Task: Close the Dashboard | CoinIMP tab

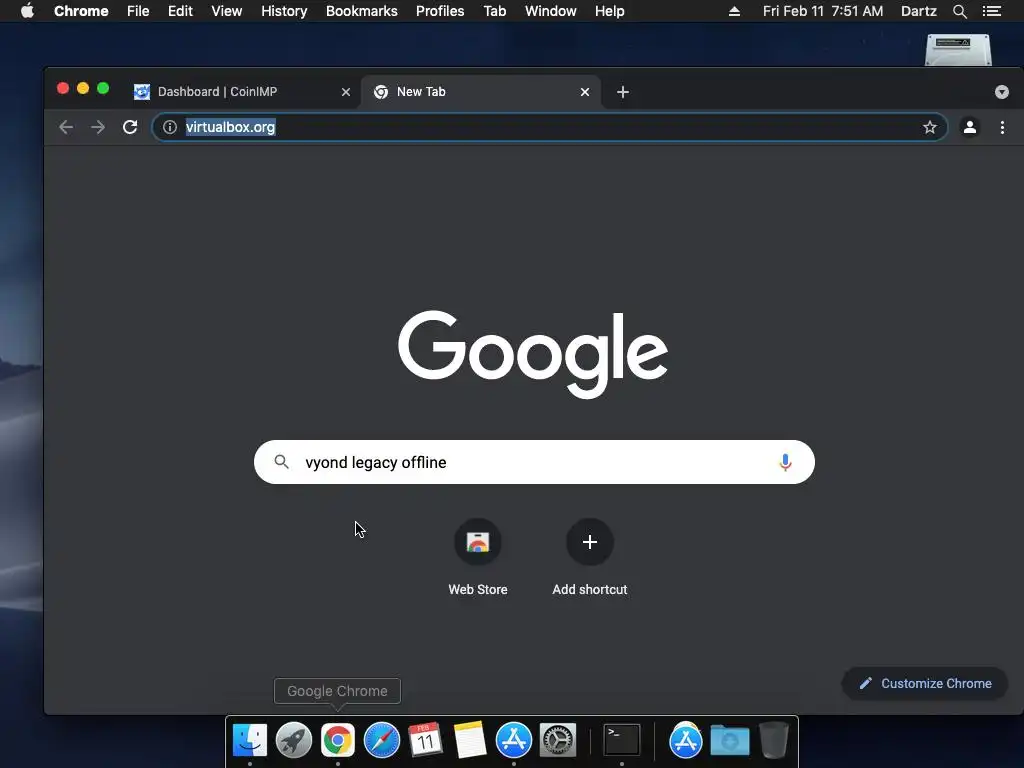Action: coord(346,92)
